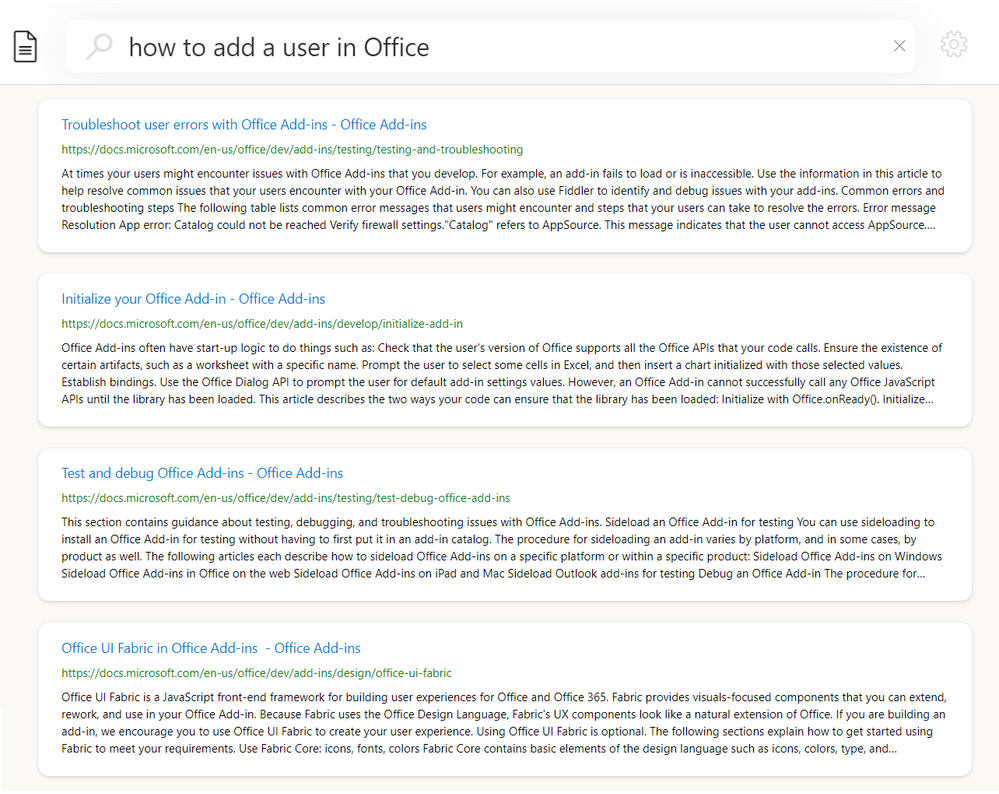Select the snippet beginning 'At times your users might encounter'

pyautogui.click(x=503, y=199)
